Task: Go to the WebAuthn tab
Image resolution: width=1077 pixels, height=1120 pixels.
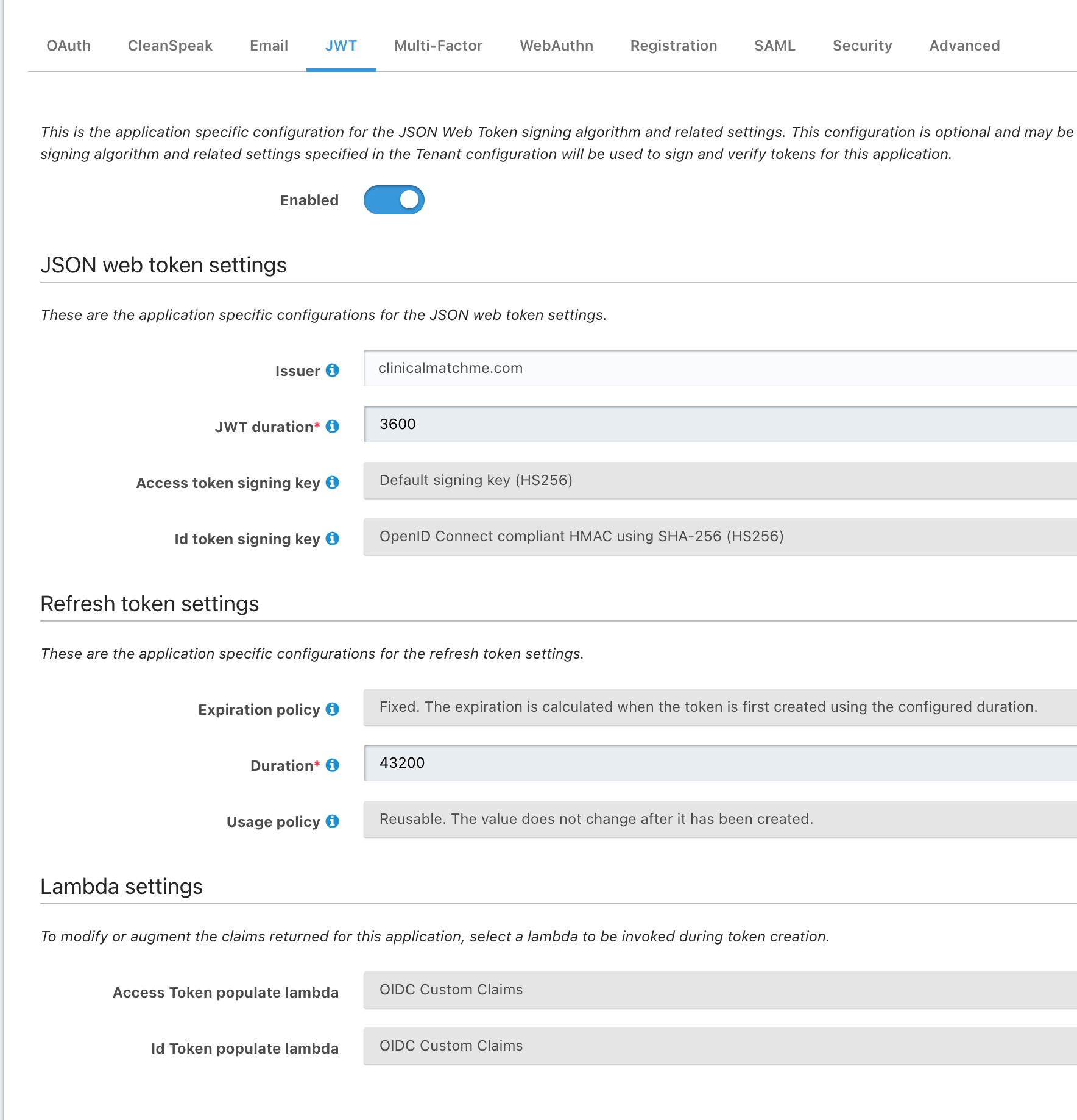Action: point(556,46)
